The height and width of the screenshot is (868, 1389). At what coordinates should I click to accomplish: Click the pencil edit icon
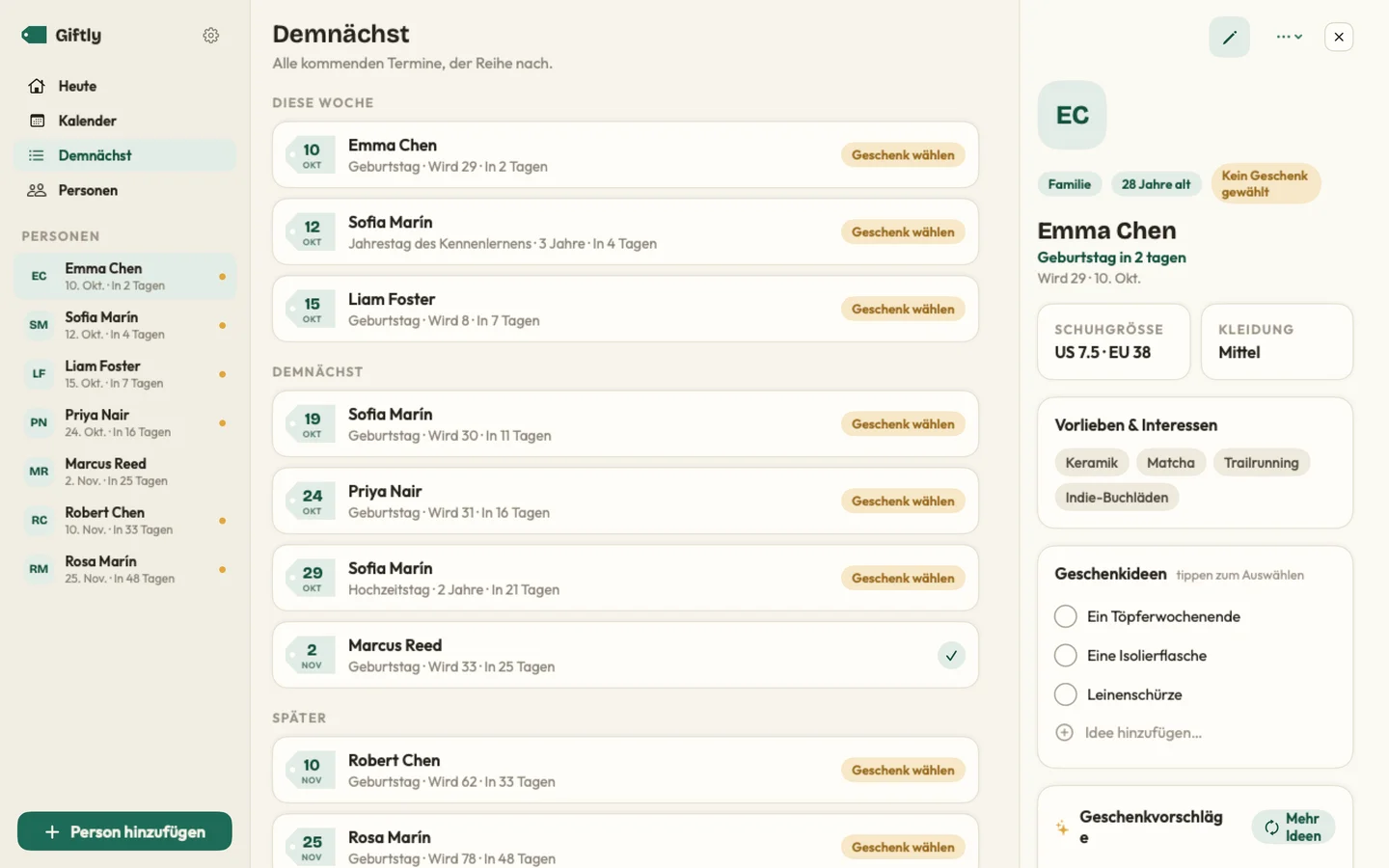point(1229,37)
